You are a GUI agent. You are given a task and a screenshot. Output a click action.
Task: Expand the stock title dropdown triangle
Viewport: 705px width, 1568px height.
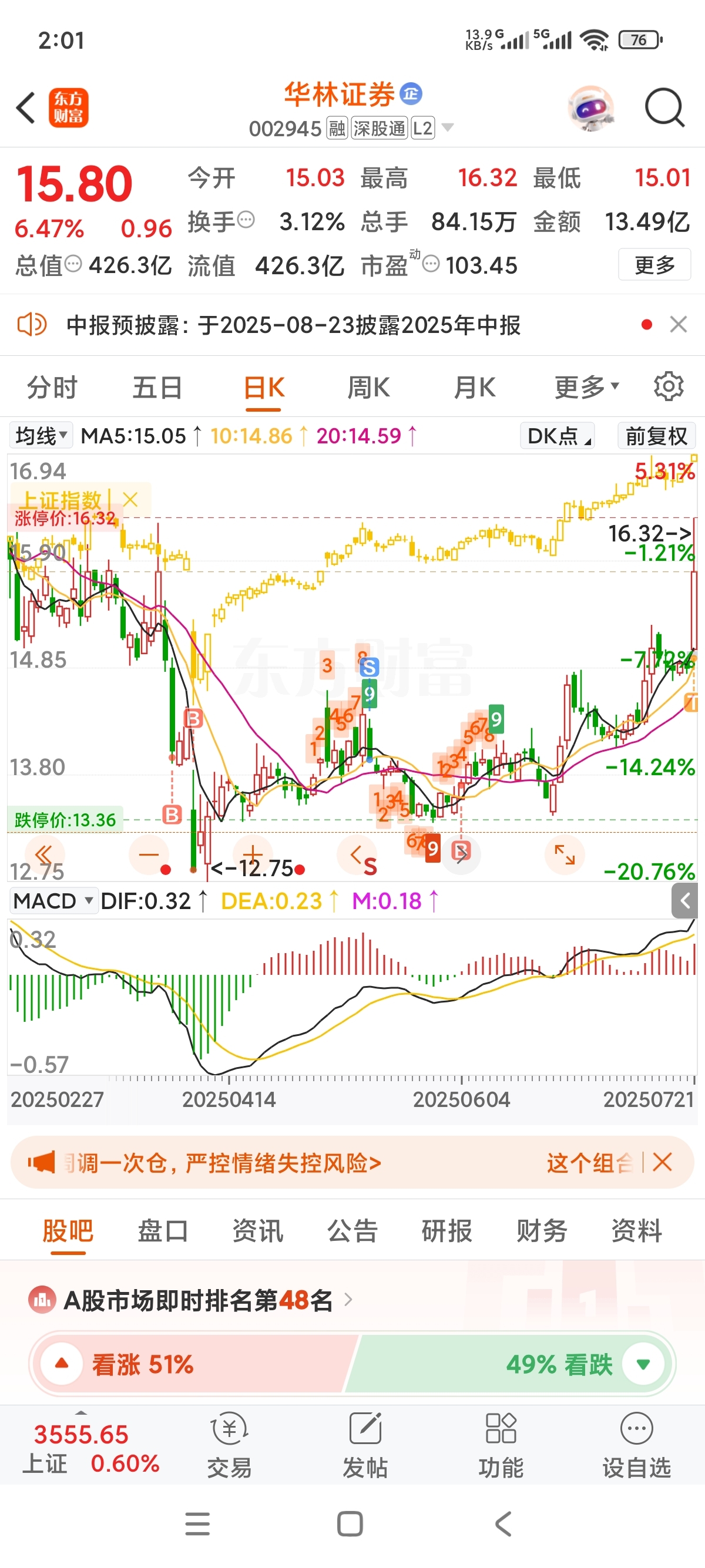(448, 127)
